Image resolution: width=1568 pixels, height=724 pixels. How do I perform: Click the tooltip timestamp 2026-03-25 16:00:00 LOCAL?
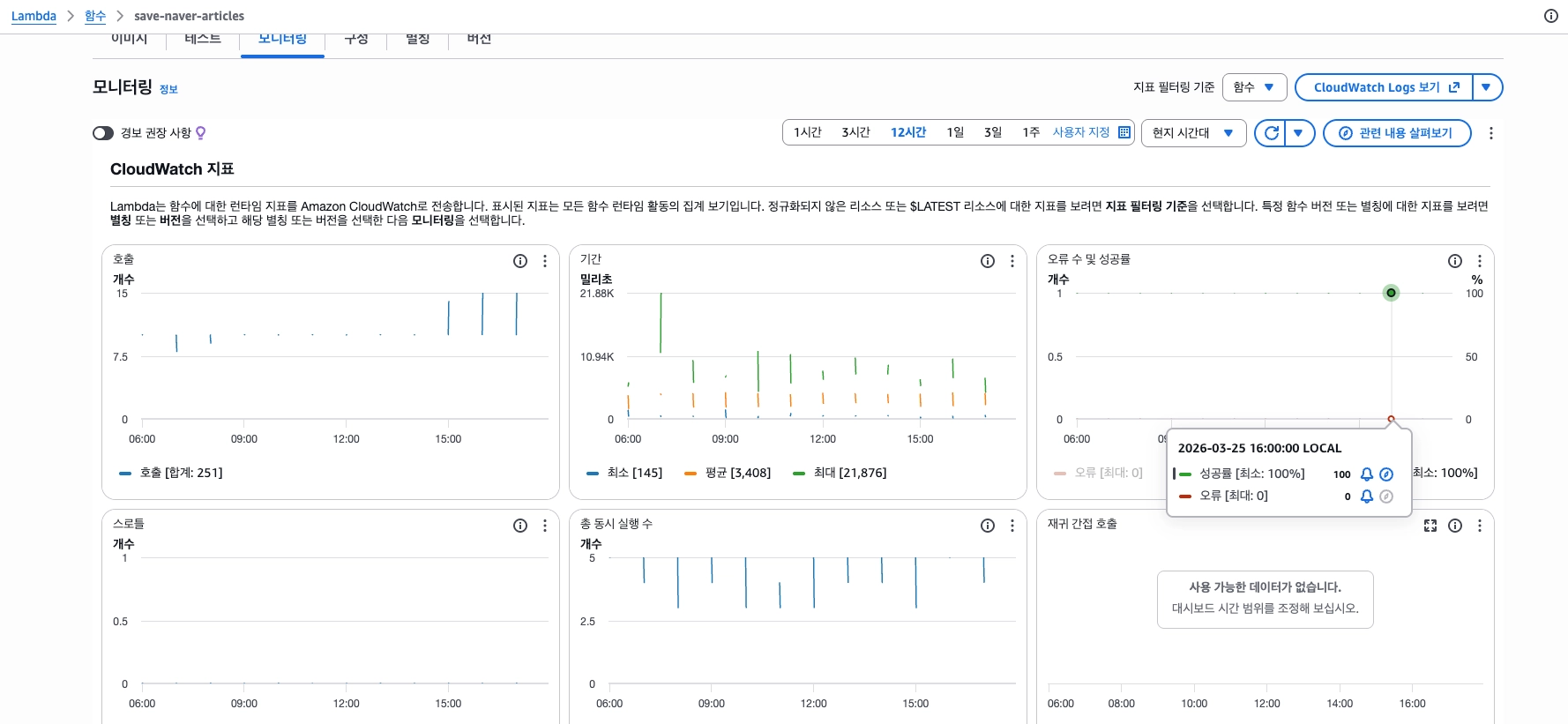1259,448
